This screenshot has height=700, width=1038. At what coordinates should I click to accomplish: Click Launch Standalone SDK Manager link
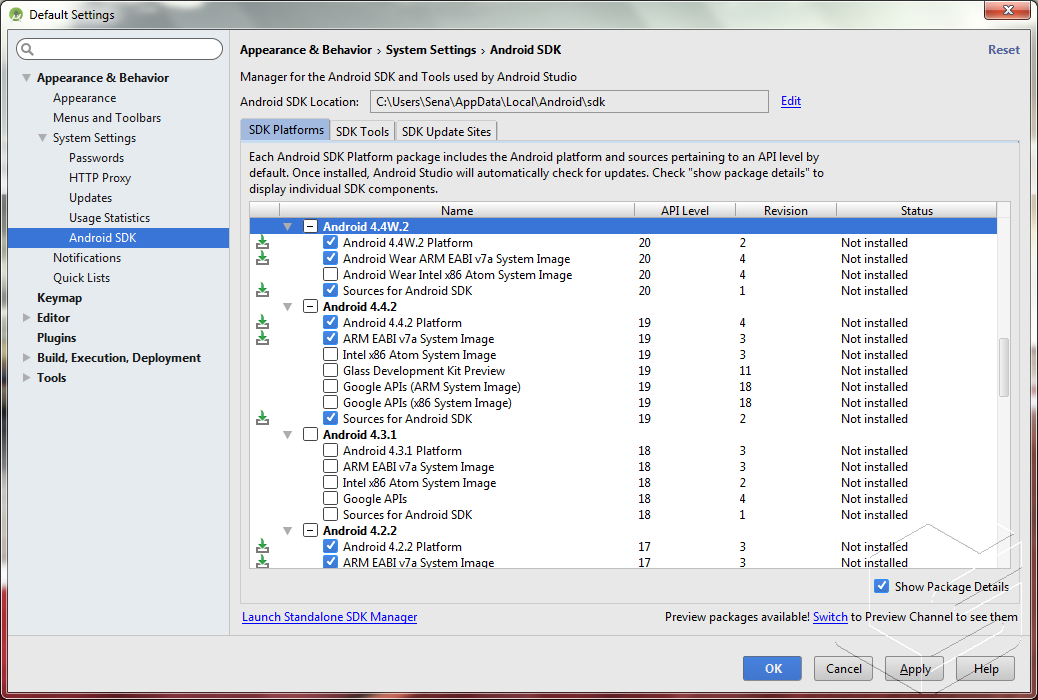coord(330,617)
